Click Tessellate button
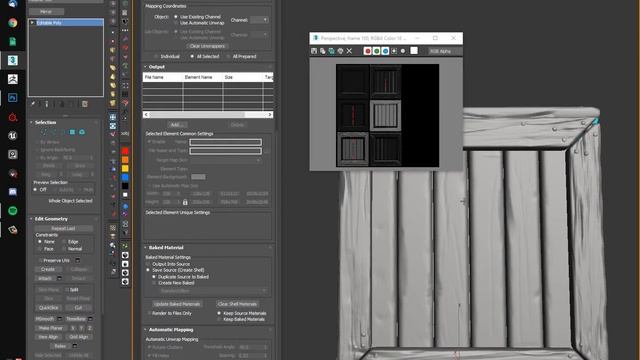640x360 pixels. 76,319
